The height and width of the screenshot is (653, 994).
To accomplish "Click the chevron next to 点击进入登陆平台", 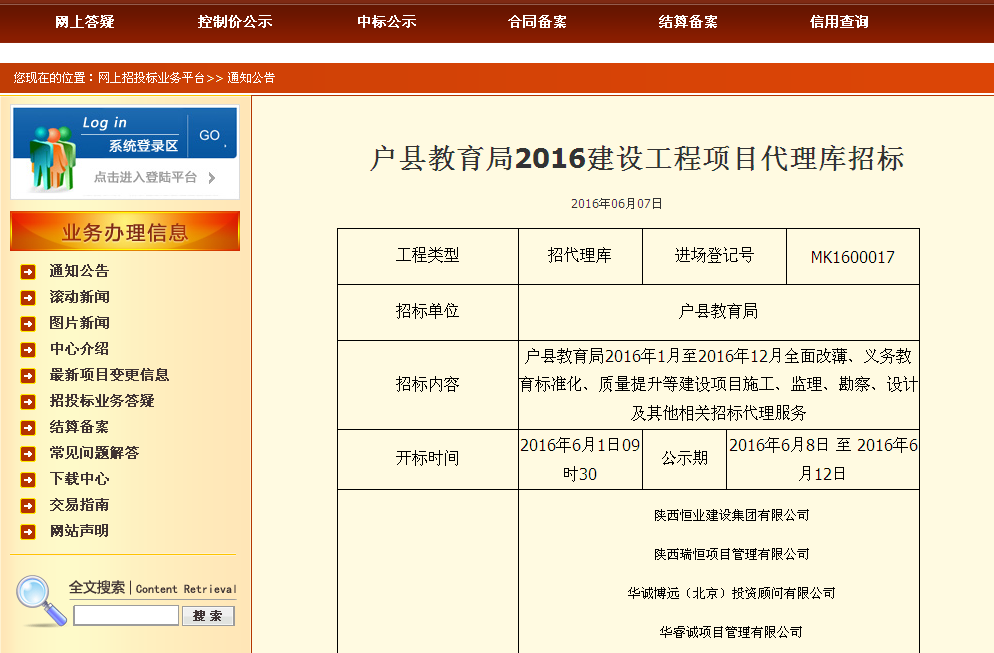I will (211, 178).
